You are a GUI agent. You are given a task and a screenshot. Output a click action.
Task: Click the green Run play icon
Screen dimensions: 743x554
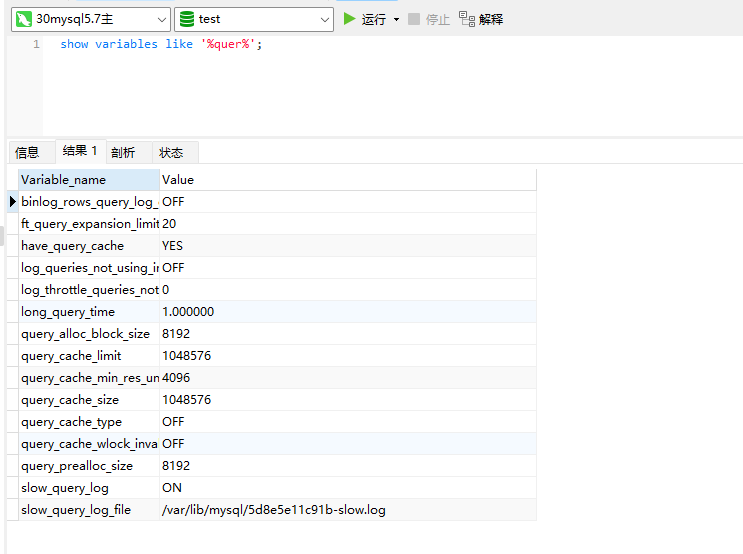tap(349, 19)
